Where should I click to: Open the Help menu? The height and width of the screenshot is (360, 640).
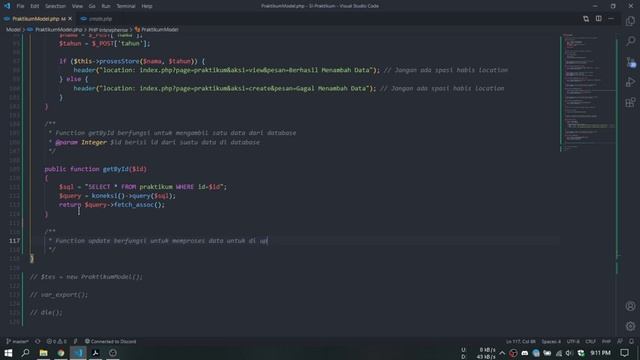[x=147, y=6]
